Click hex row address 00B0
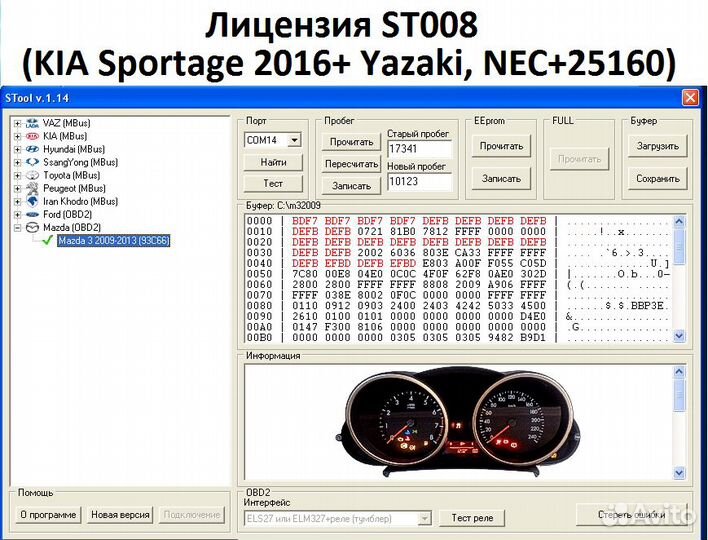Screen dimensions: 708x540 (x=260, y=338)
